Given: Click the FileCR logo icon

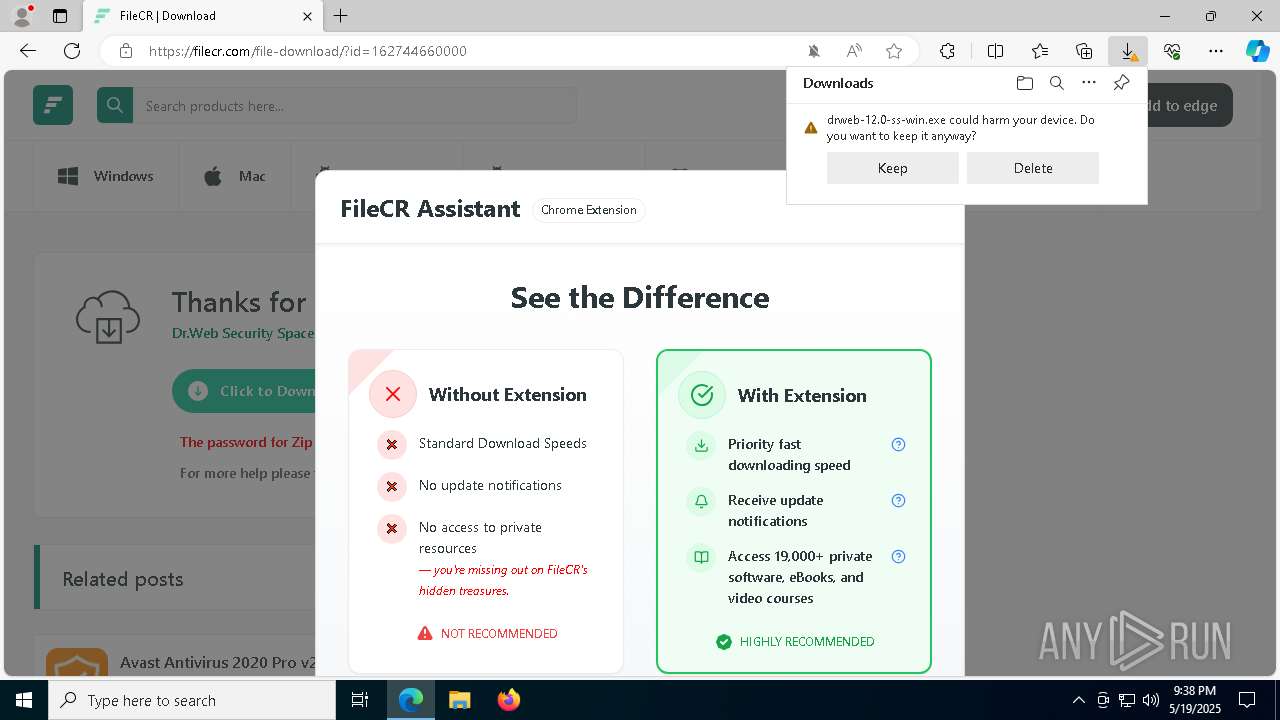Looking at the screenshot, I should click(x=53, y=105).
